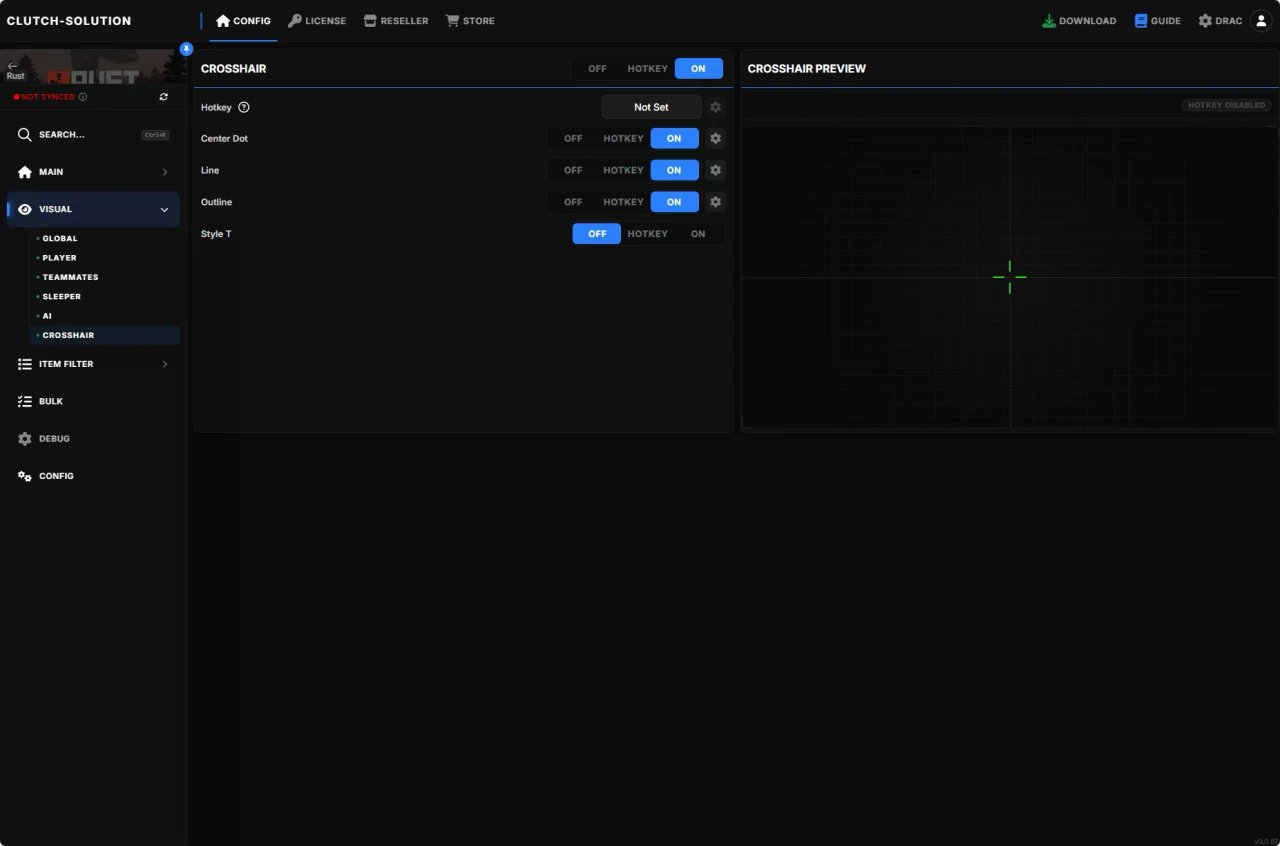Open the user profile avatar icon

[x=1261, y=21]
